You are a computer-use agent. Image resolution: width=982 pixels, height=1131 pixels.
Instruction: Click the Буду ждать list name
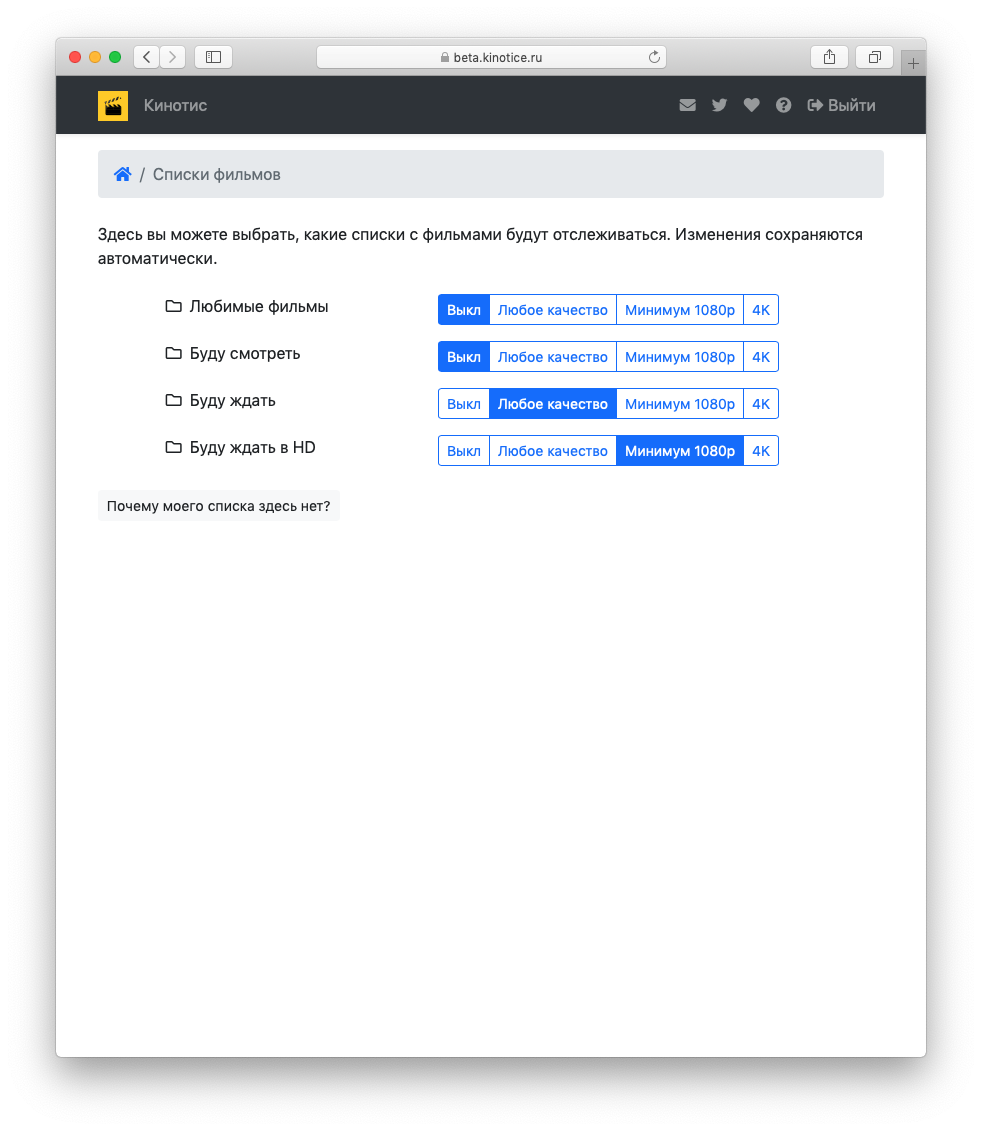[x=232, y=400]
